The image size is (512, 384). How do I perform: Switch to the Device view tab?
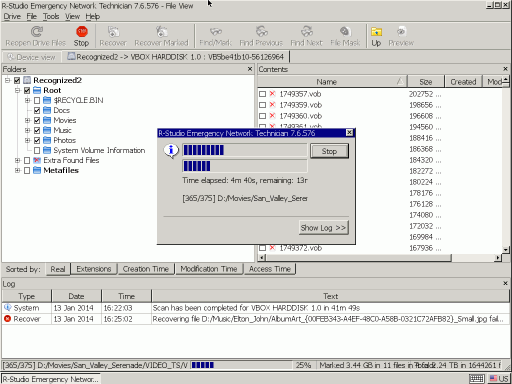click(32, 57)
